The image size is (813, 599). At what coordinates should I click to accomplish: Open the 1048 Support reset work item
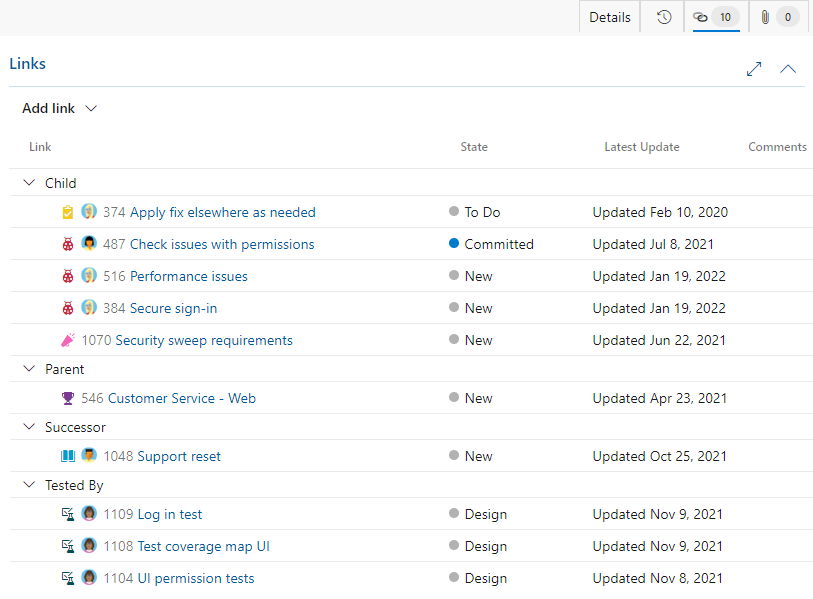point(163,456)
